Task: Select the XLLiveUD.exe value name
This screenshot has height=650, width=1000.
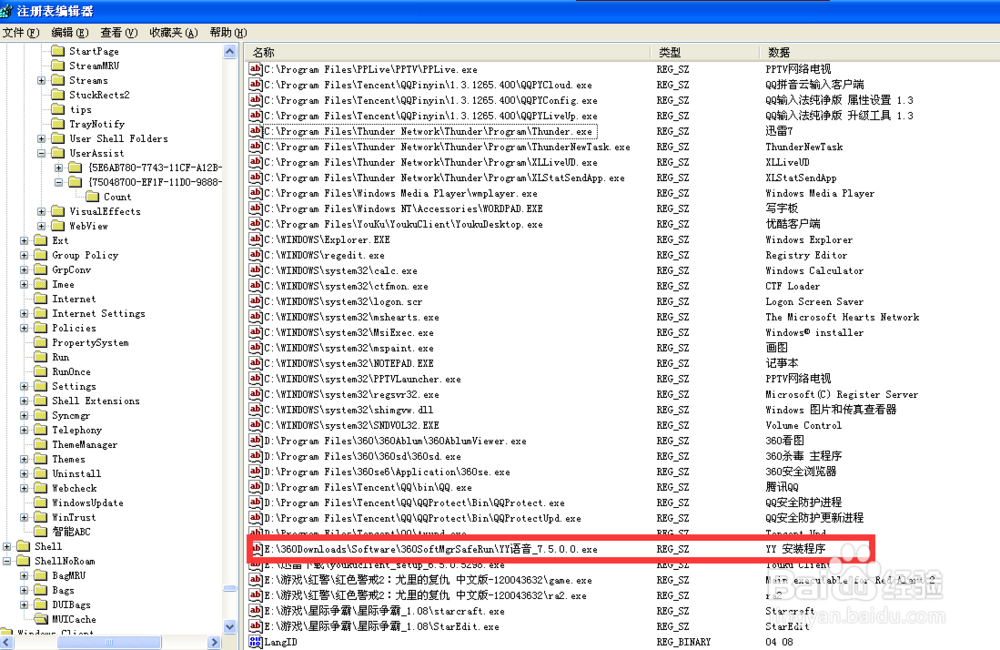Action: [x=431, y=162]
